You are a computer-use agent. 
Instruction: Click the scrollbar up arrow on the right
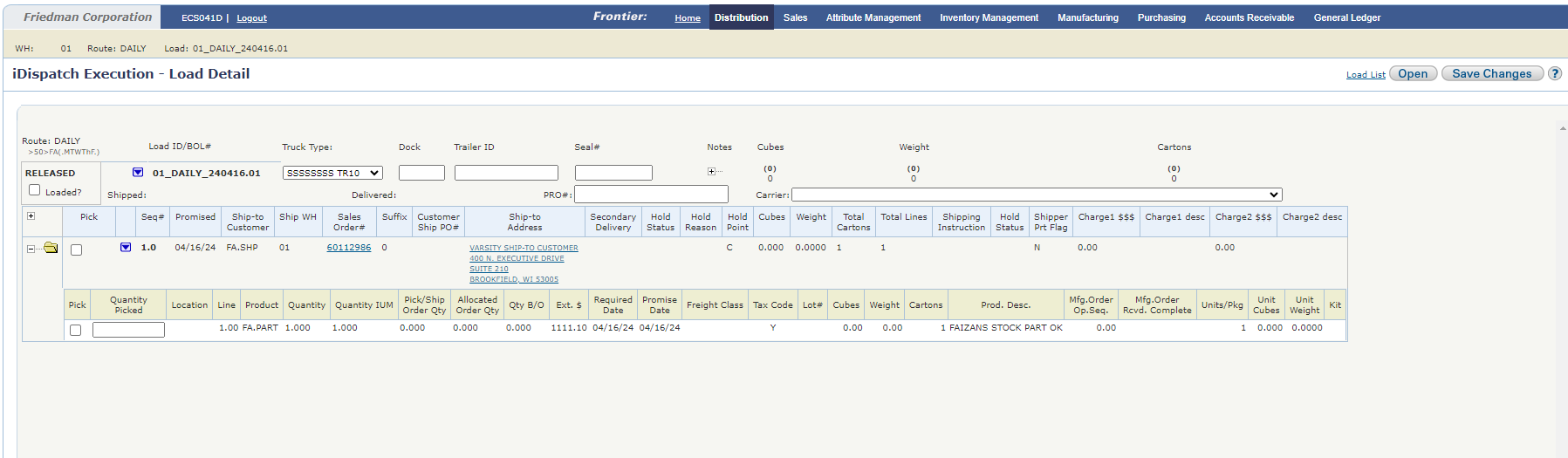[x=1562, y=127]
